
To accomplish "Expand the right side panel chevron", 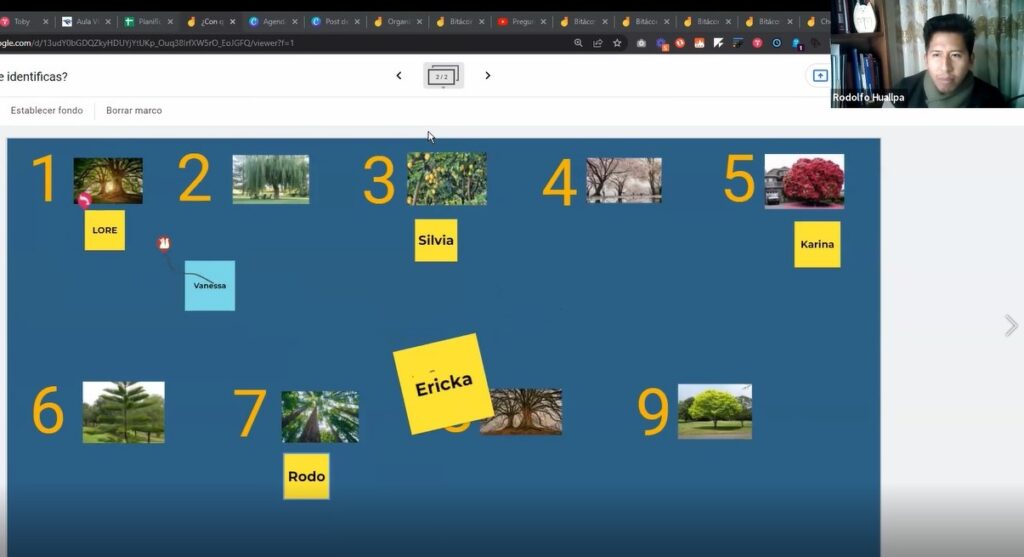I will [x=1011, y=325].
